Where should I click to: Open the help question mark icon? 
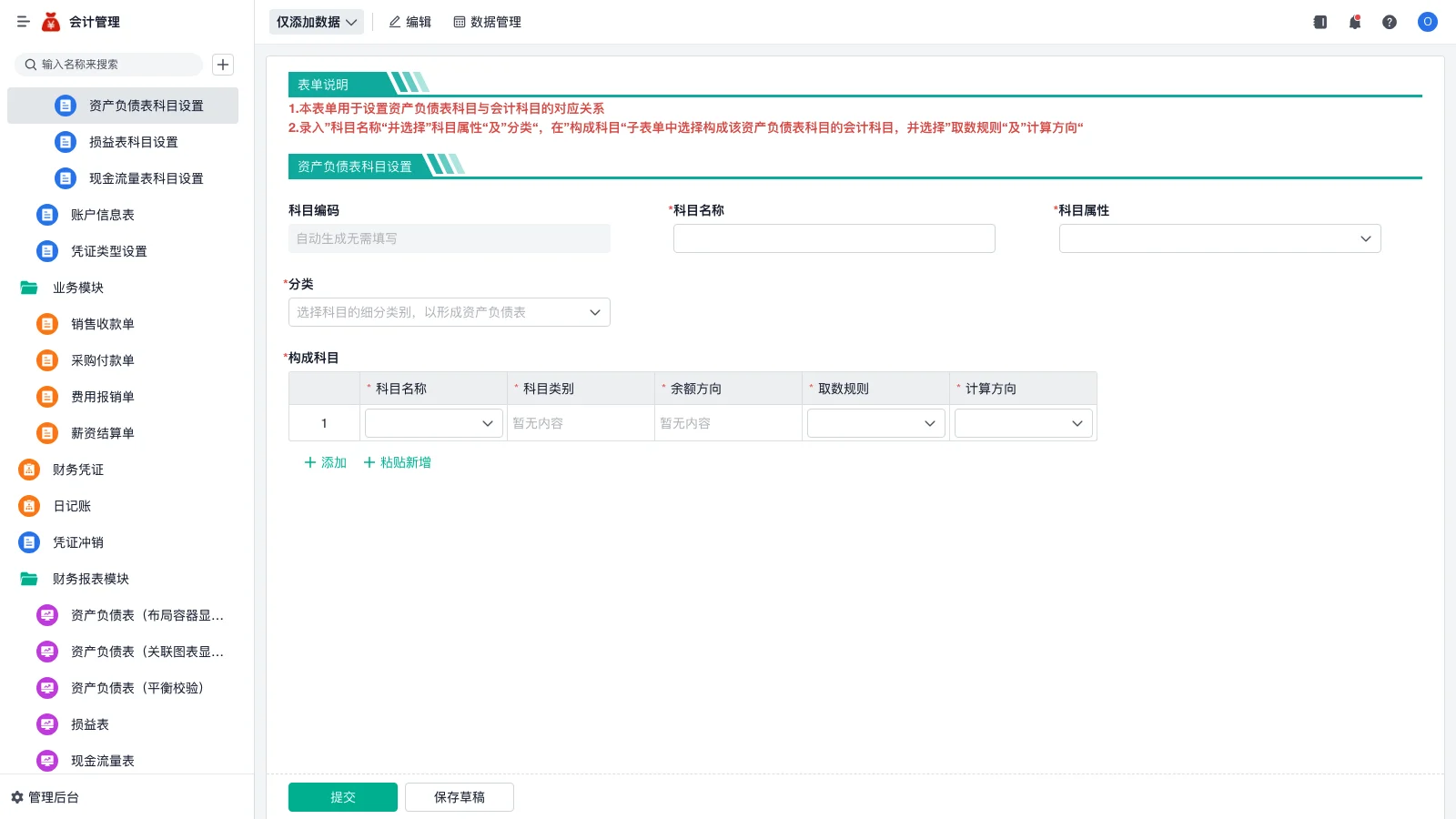click(1390, 22)
